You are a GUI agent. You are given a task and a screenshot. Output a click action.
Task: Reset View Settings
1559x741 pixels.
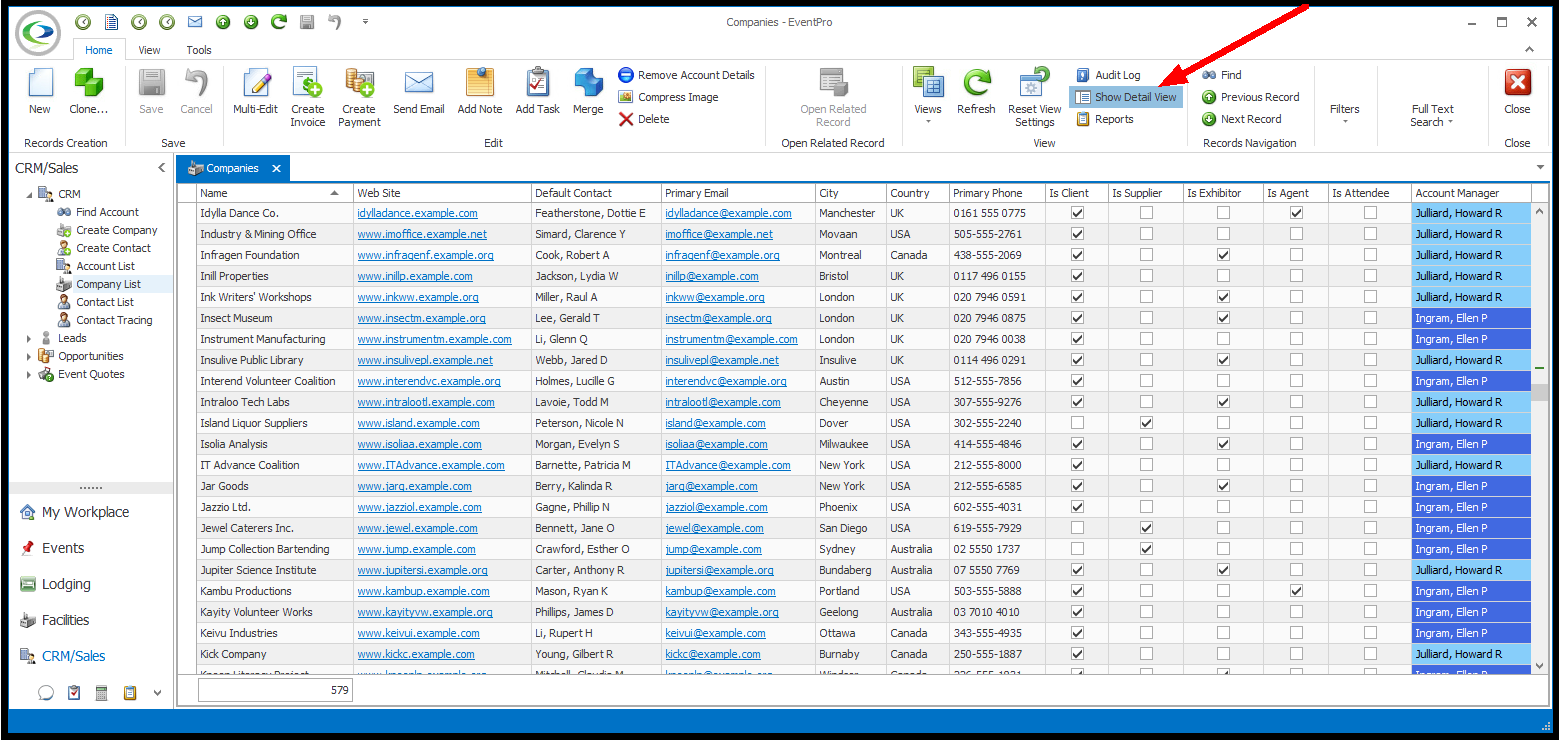1034,97
